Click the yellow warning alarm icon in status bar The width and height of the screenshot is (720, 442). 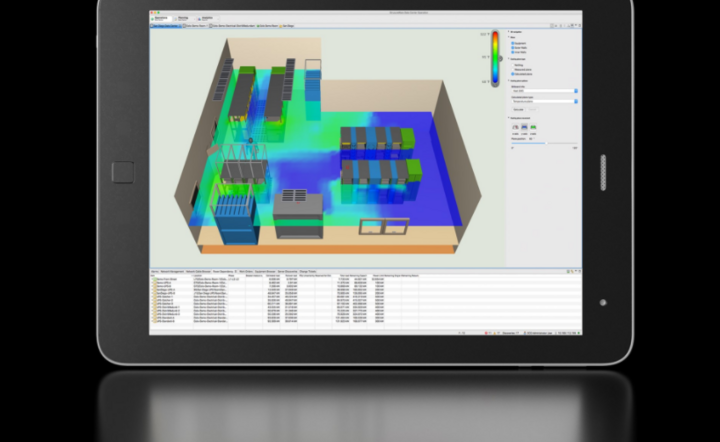click(x=495, y=333)
